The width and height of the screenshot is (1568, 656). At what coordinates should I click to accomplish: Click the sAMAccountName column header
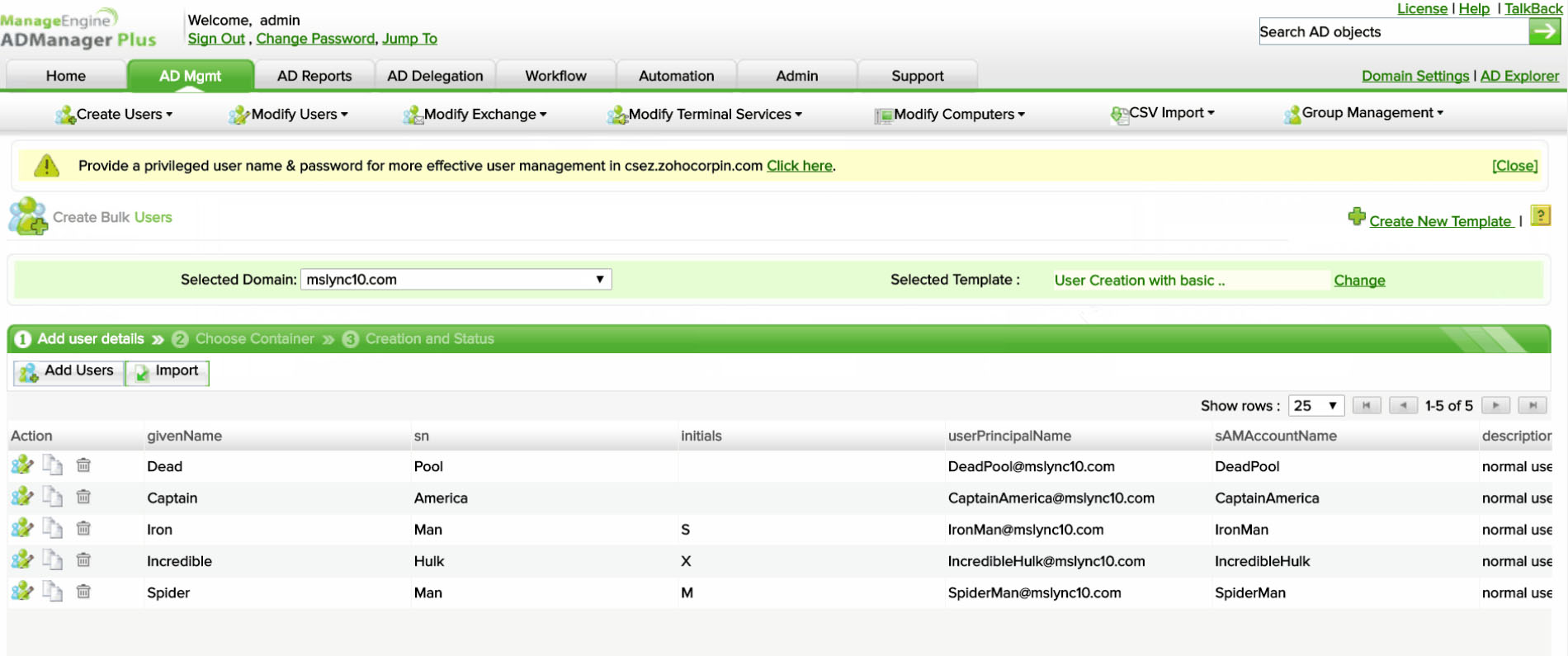1276,436
